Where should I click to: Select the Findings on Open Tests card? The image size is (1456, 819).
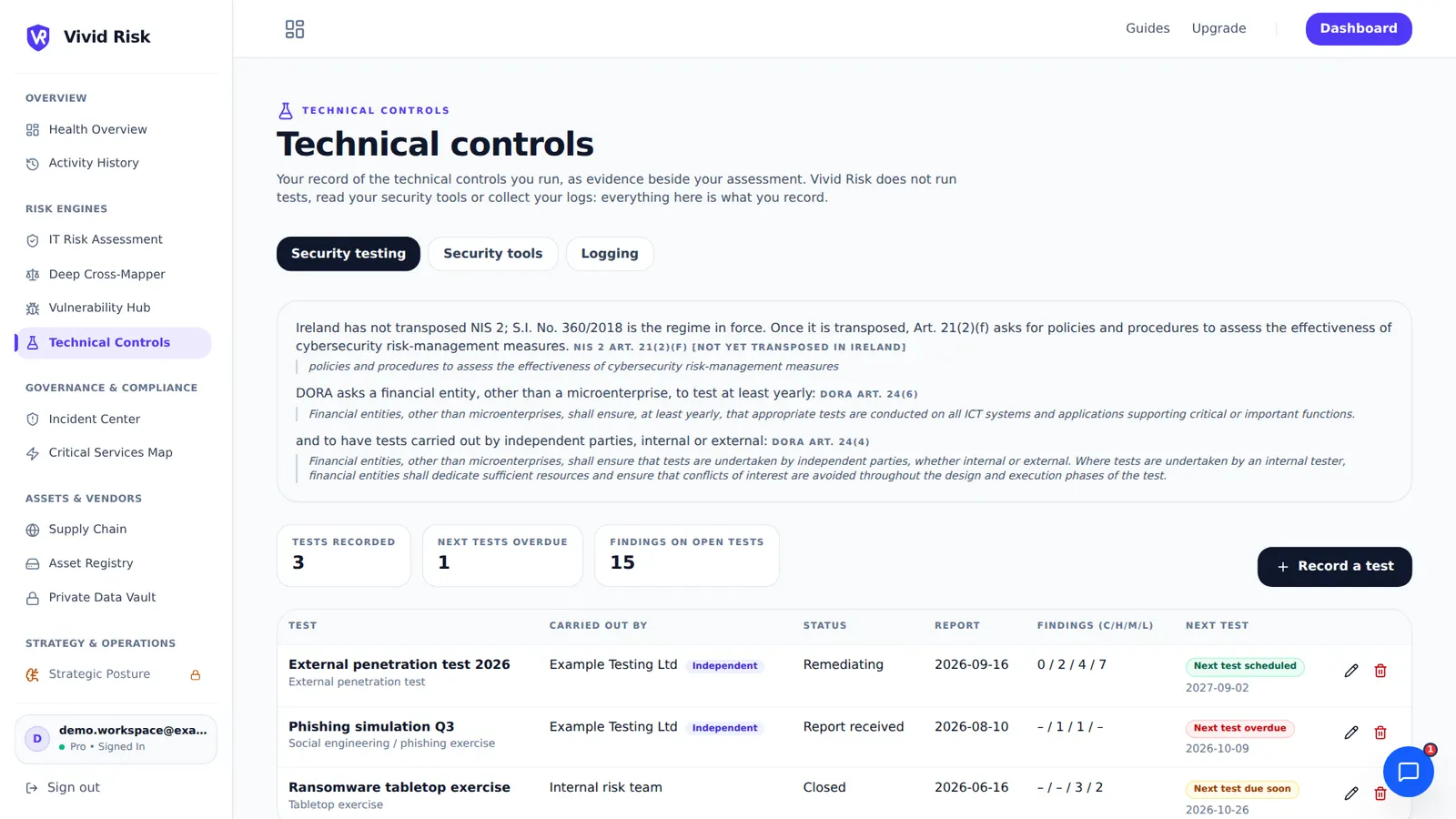pos(687,555)
